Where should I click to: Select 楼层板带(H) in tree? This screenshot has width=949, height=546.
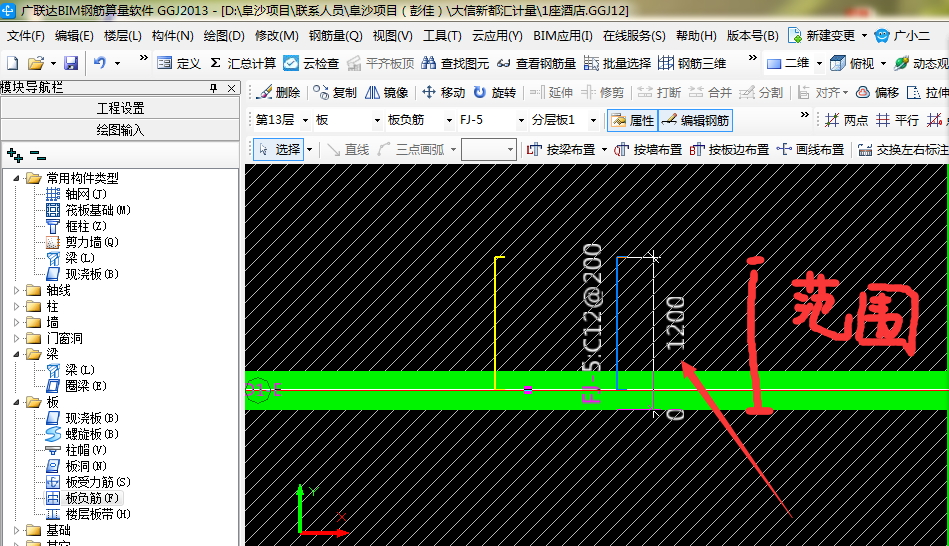pos(98,515)
